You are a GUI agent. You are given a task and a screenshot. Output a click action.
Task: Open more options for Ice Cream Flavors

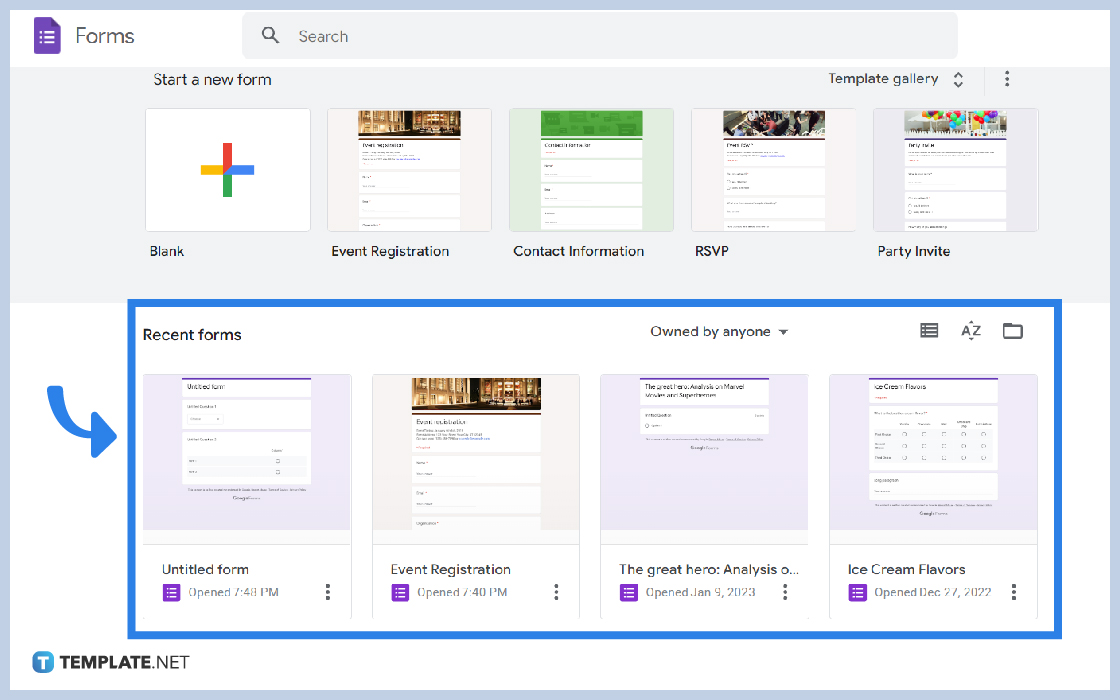click(x=1014, y=592)
